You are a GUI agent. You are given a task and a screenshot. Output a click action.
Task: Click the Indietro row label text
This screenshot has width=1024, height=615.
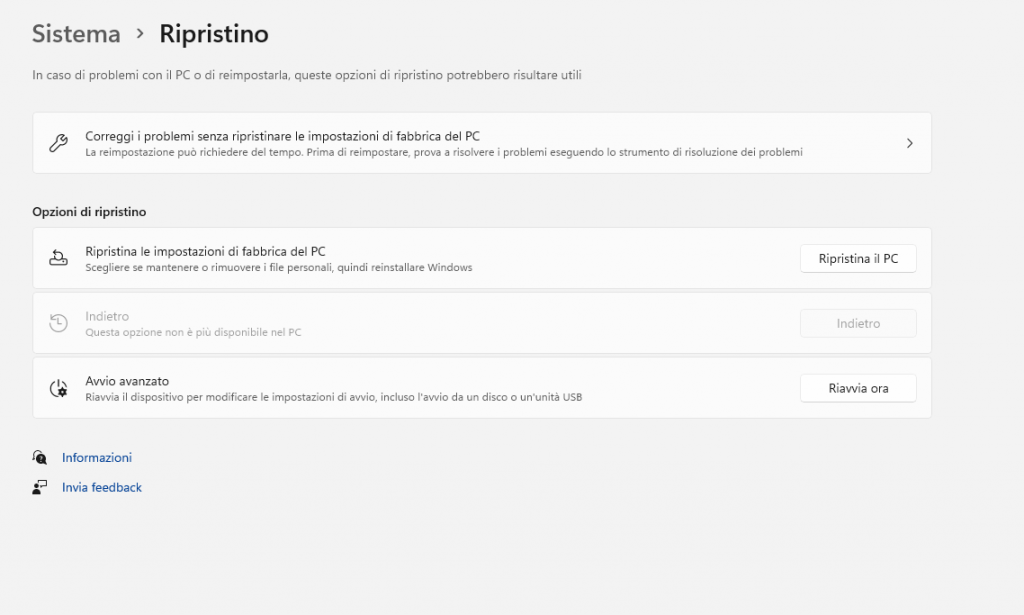click(x=107, y=316)
